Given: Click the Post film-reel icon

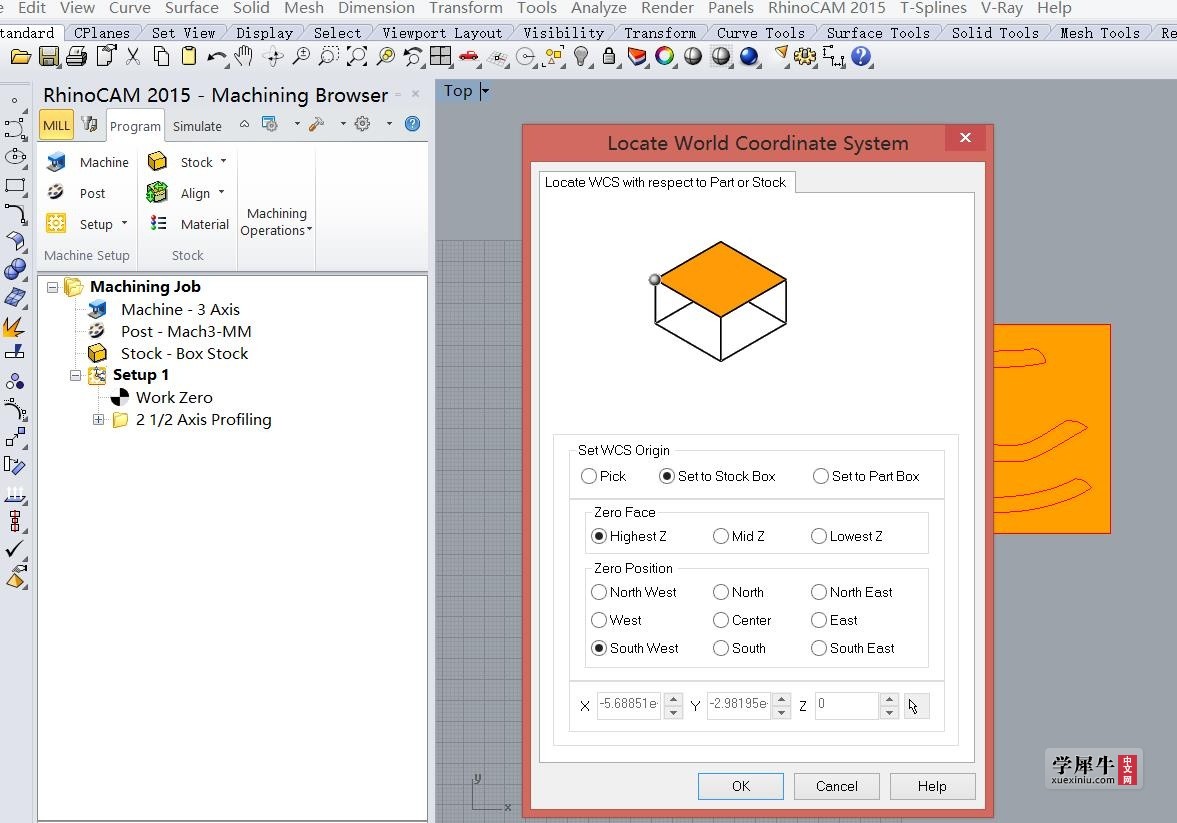Looking at the screenshot, I should [x=56, y=192].
